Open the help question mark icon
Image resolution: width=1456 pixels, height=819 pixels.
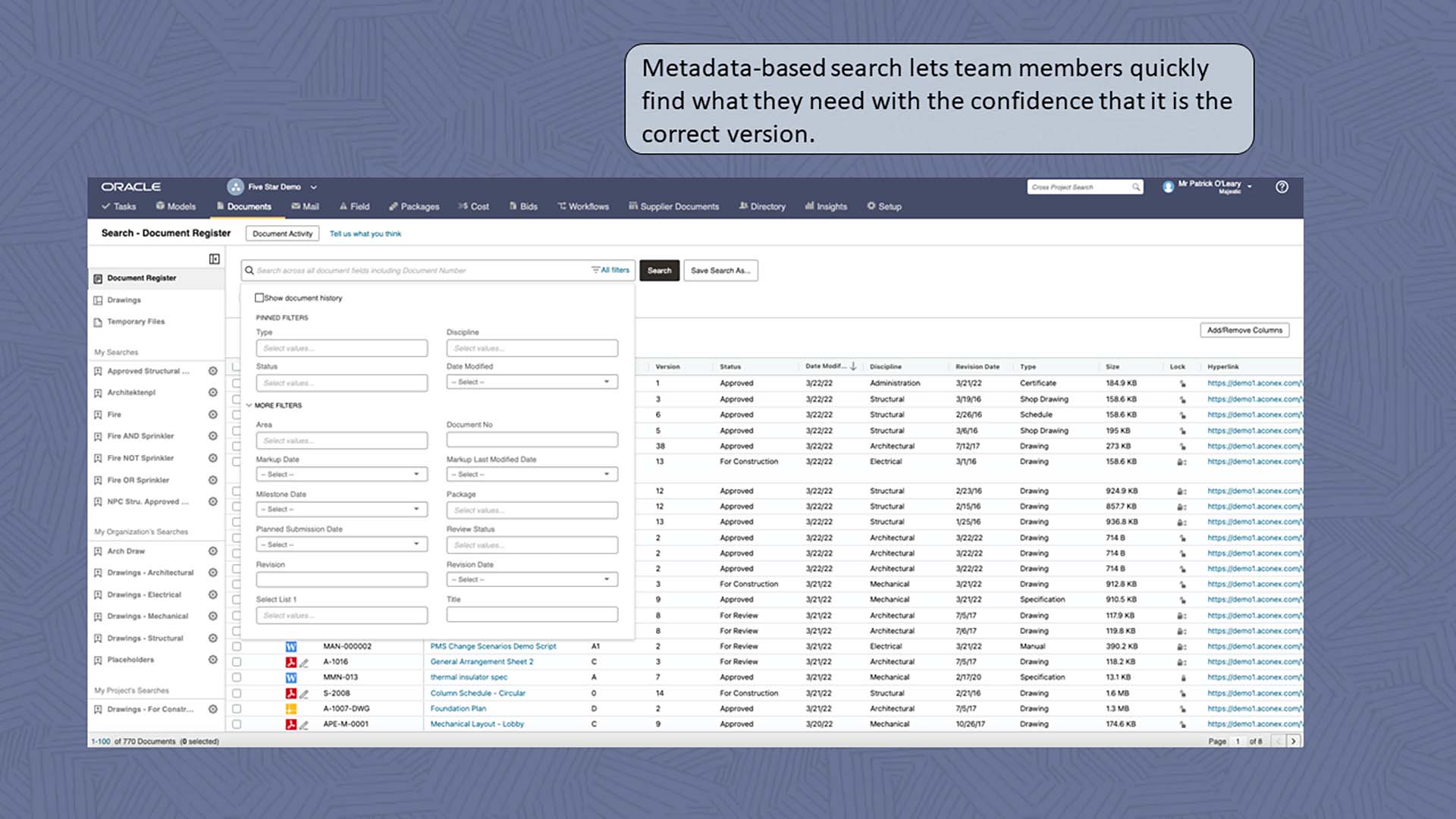click(x=1282, y=187)
